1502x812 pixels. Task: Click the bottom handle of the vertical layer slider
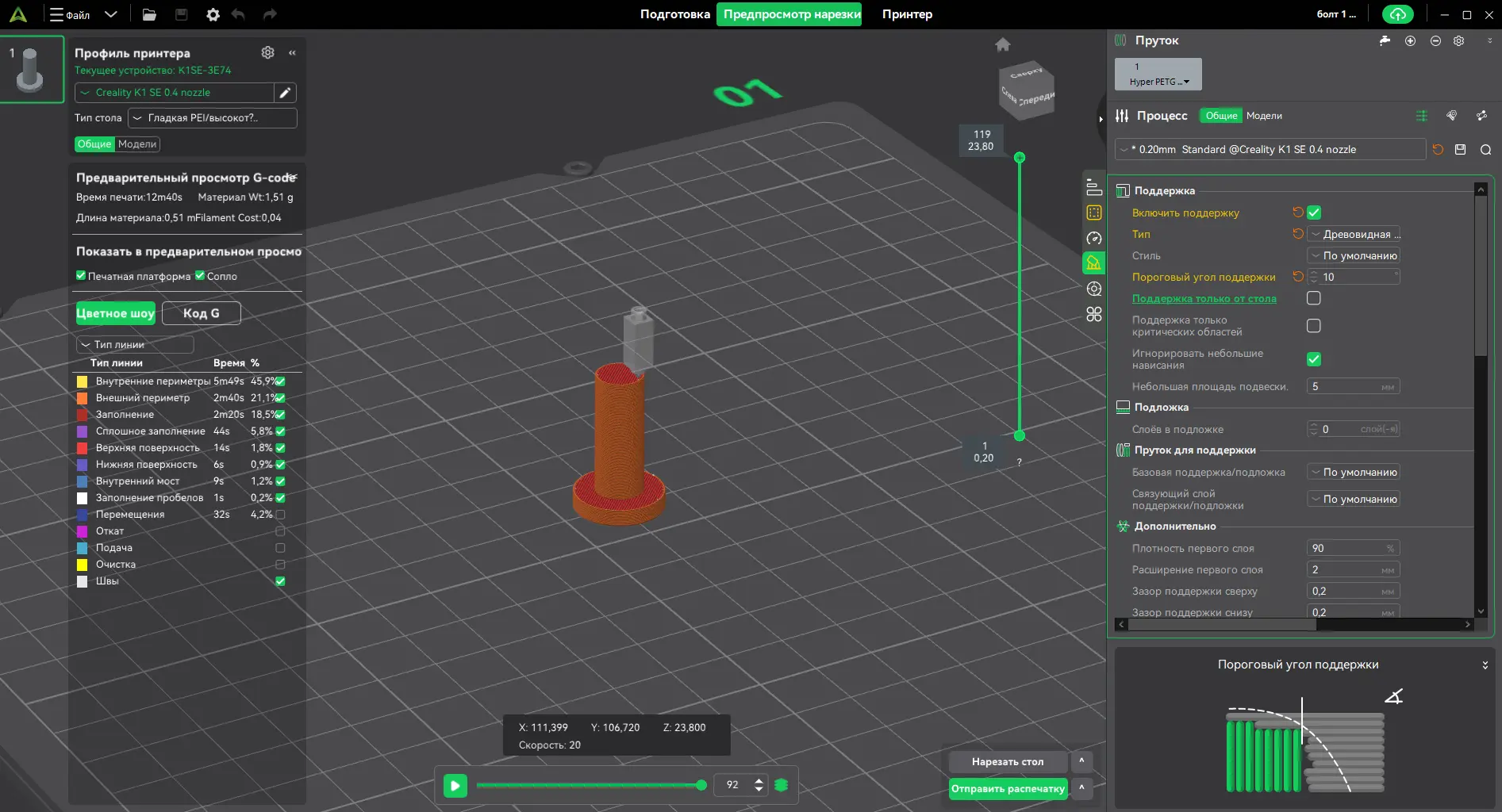(1020, 435)
